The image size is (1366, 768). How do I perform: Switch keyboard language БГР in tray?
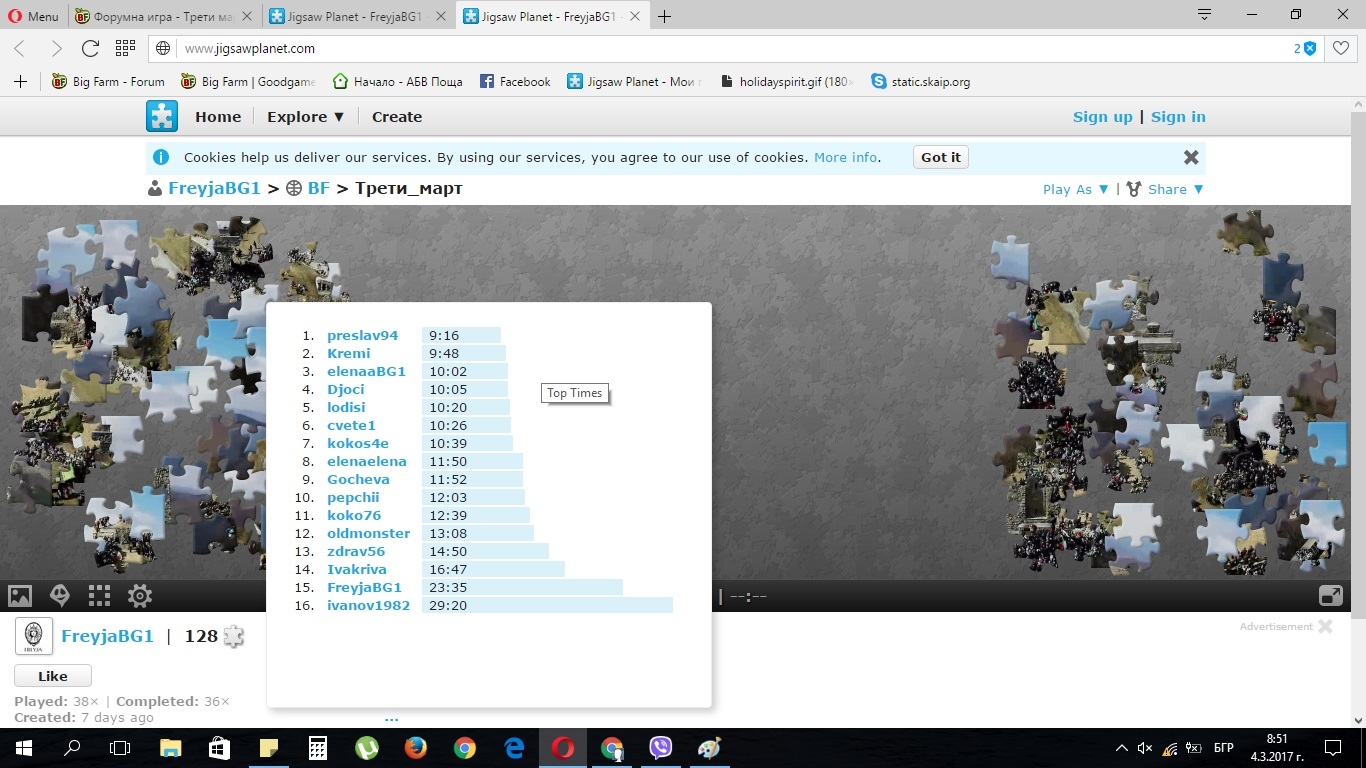pos(1223,748)
